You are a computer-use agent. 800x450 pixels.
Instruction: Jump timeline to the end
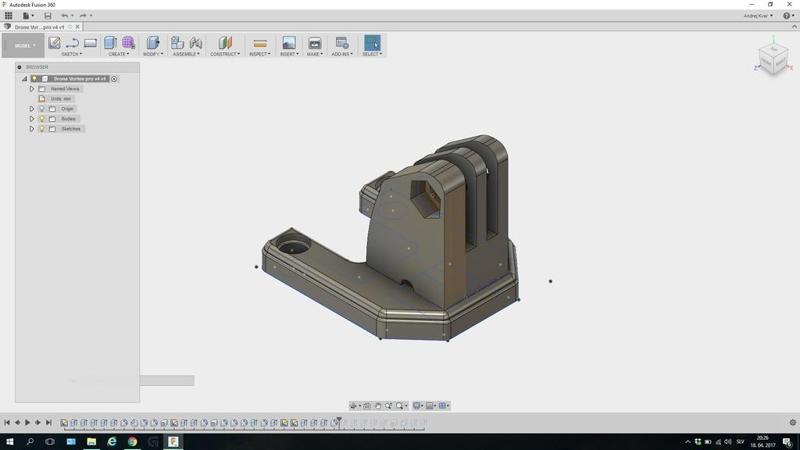coord(48,422)
